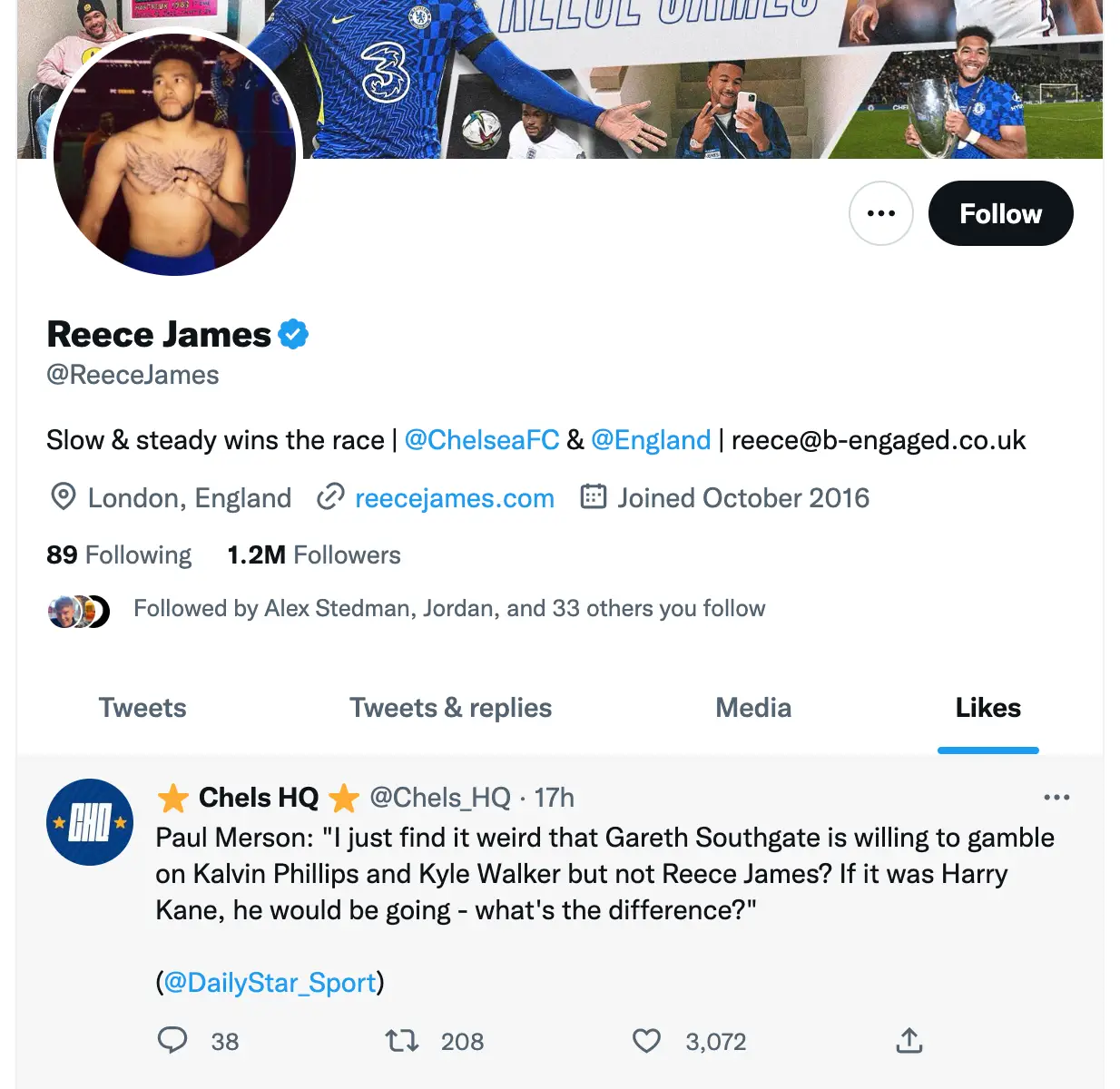Screen dimensions: 1120x1089
Task: Click the location pin icon
Action: tap(61, 497)
